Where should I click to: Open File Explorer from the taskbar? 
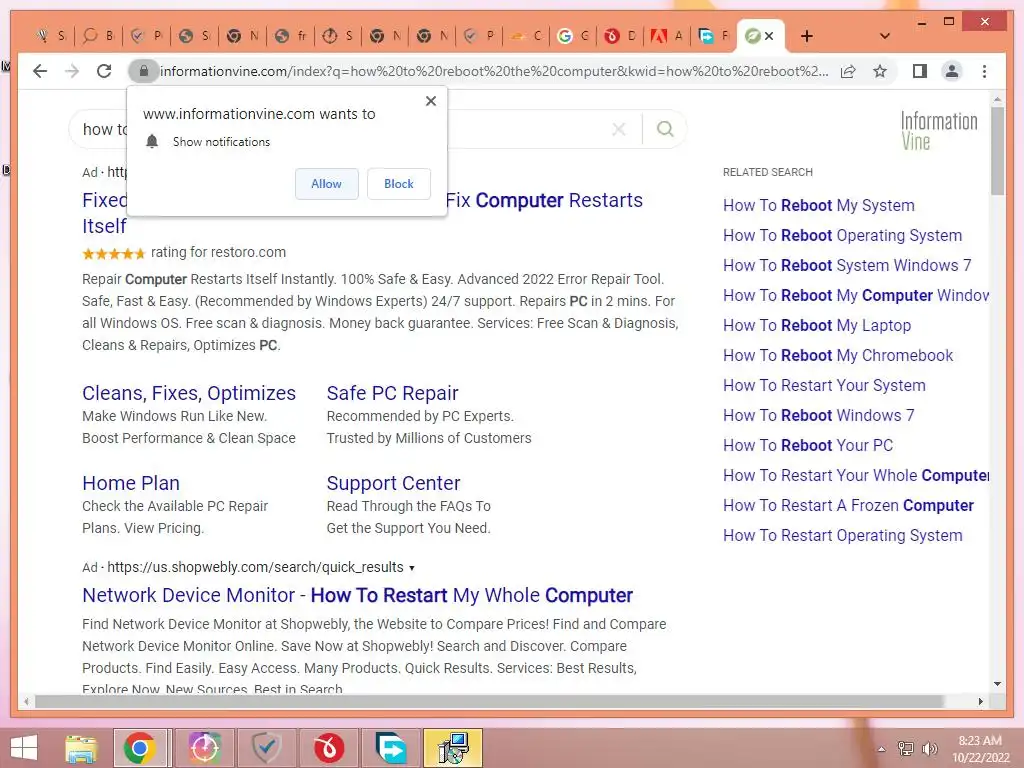81,748
